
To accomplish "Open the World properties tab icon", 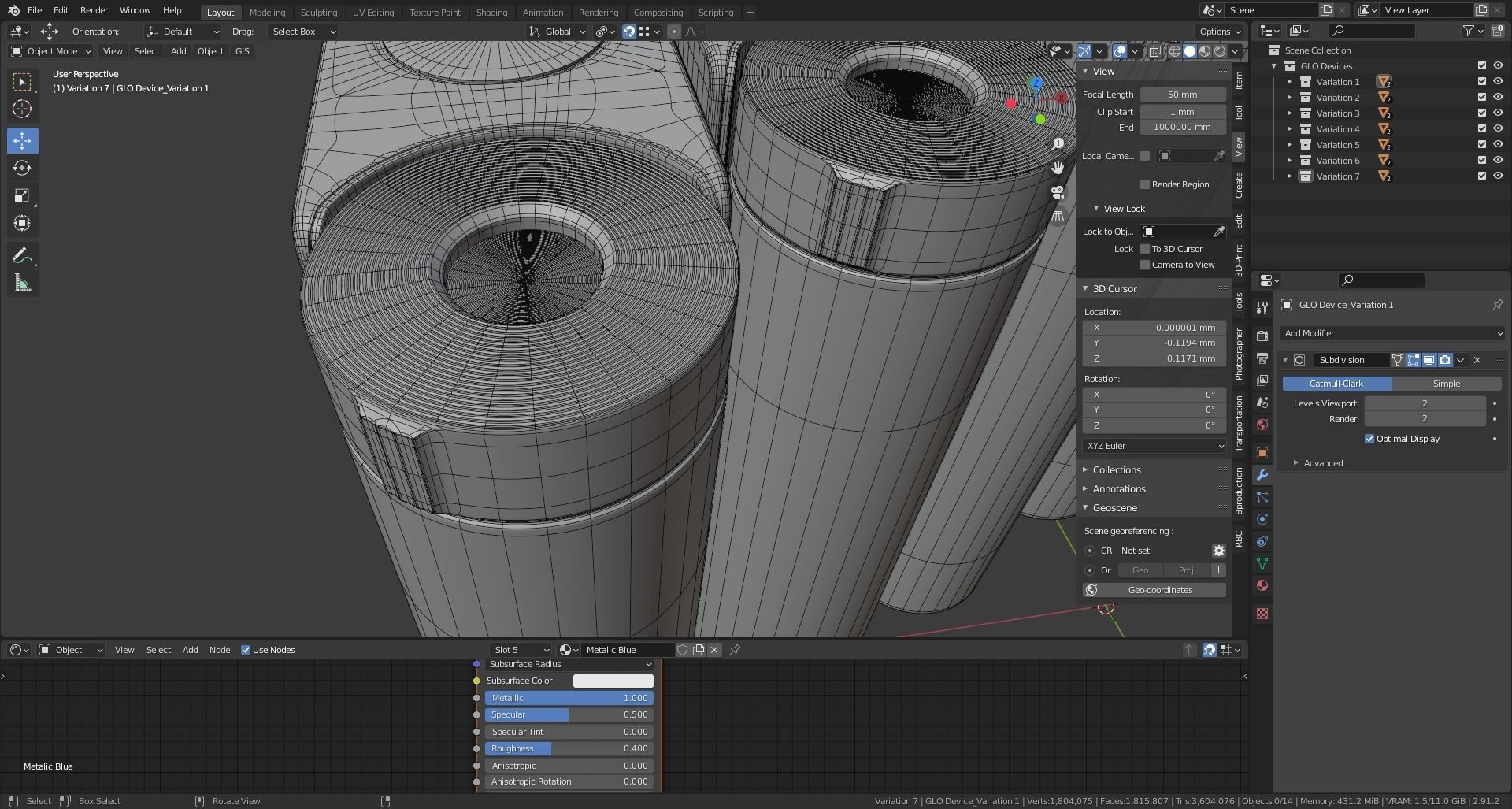I will 1262,425.
